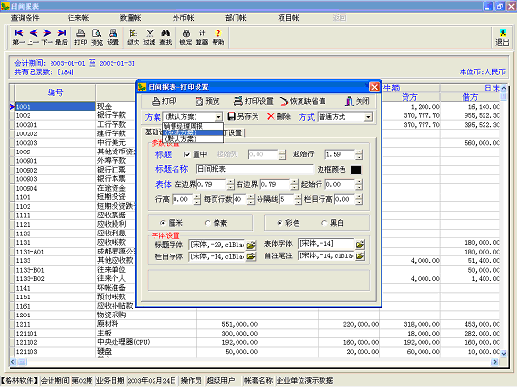Jump to last record with 最后 icon
The width and height of the screenshot is (517, 387).
click(61, 37)
